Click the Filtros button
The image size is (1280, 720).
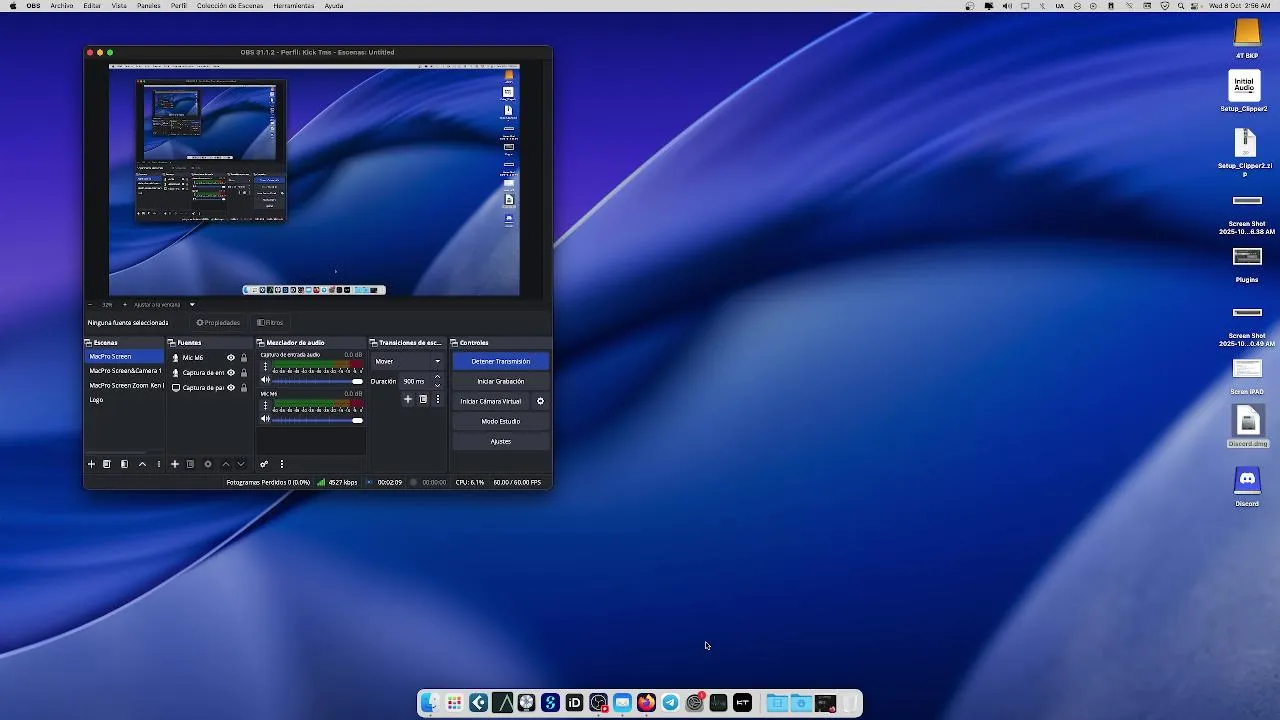tap(270, 322)
